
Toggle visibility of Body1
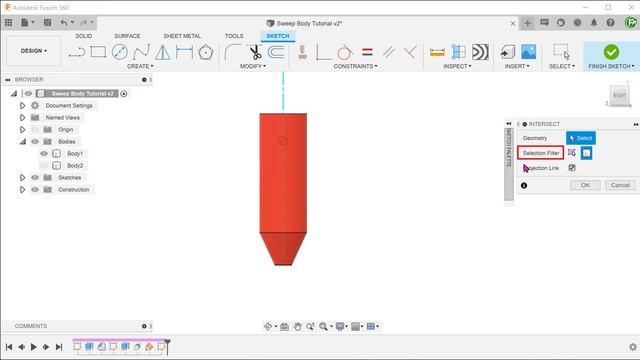(44, 153)
